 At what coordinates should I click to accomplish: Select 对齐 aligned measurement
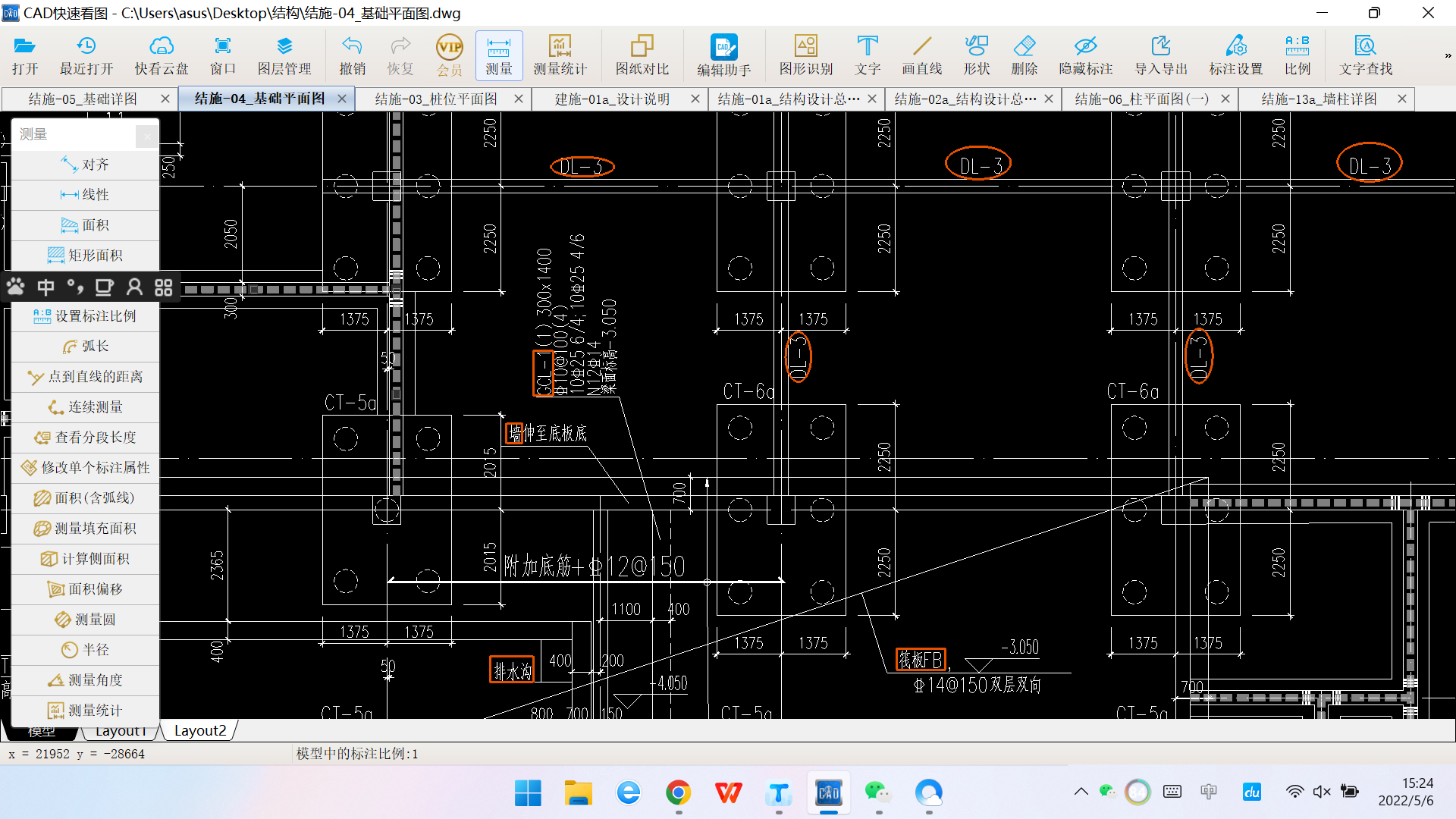(x=85, y=165)
